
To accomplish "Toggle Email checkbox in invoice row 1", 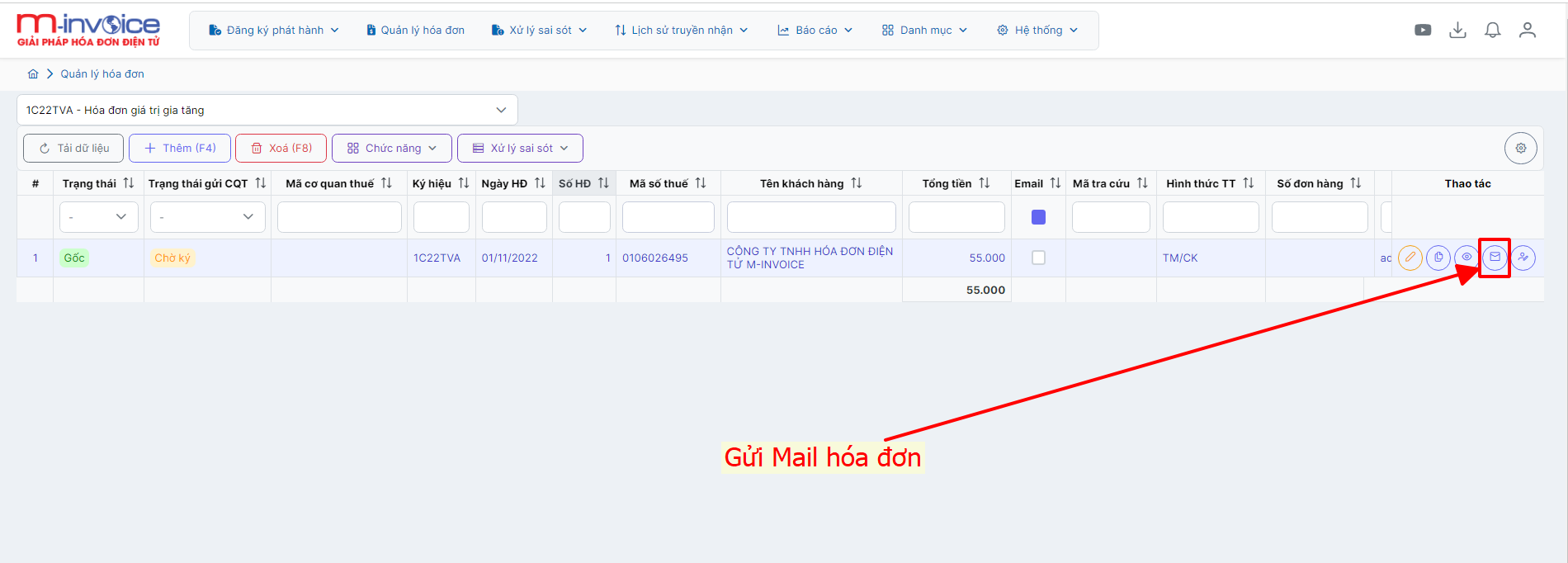I will tap(1039, 258).
